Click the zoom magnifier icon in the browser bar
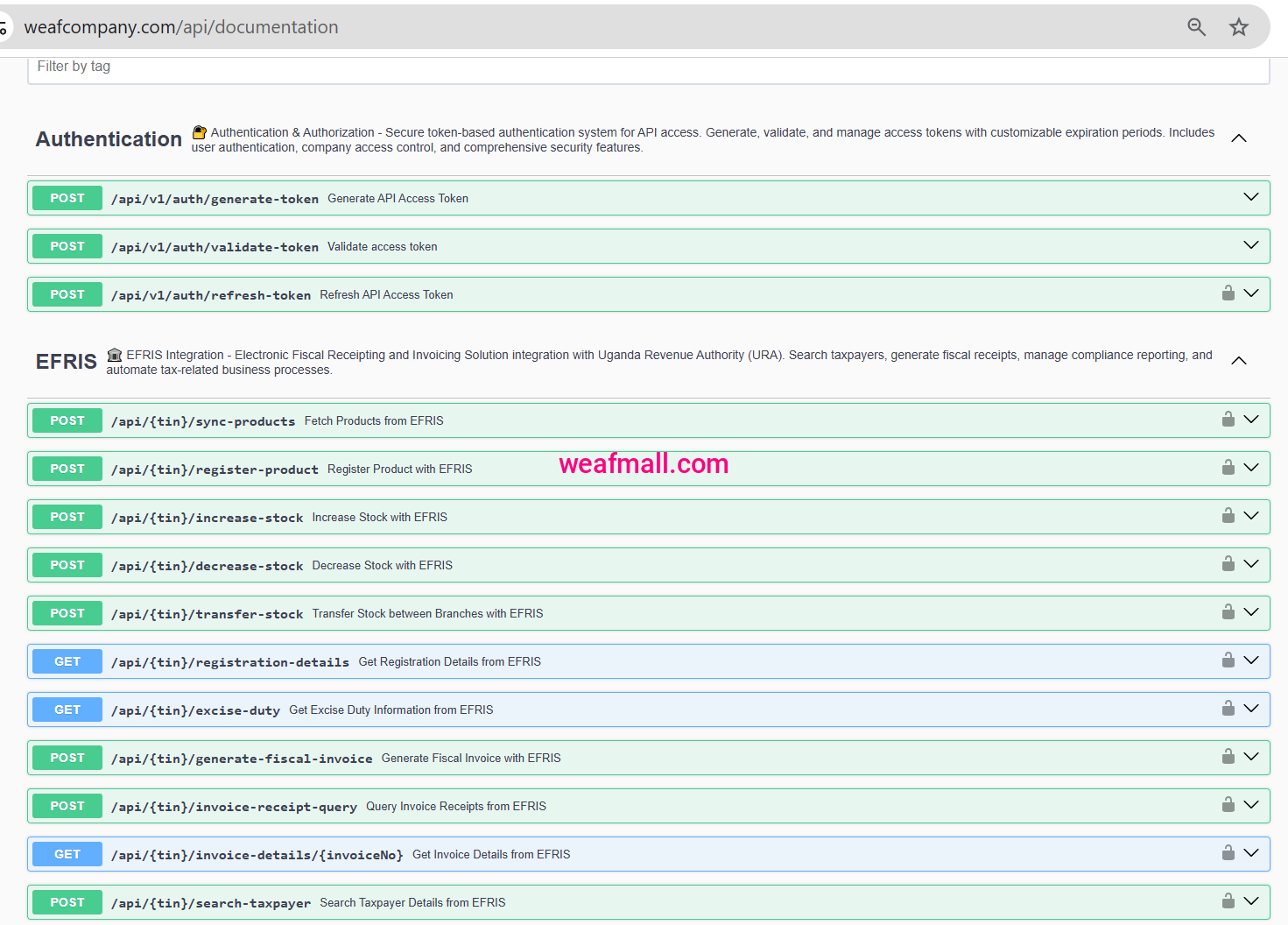 tap(1196, 26)
